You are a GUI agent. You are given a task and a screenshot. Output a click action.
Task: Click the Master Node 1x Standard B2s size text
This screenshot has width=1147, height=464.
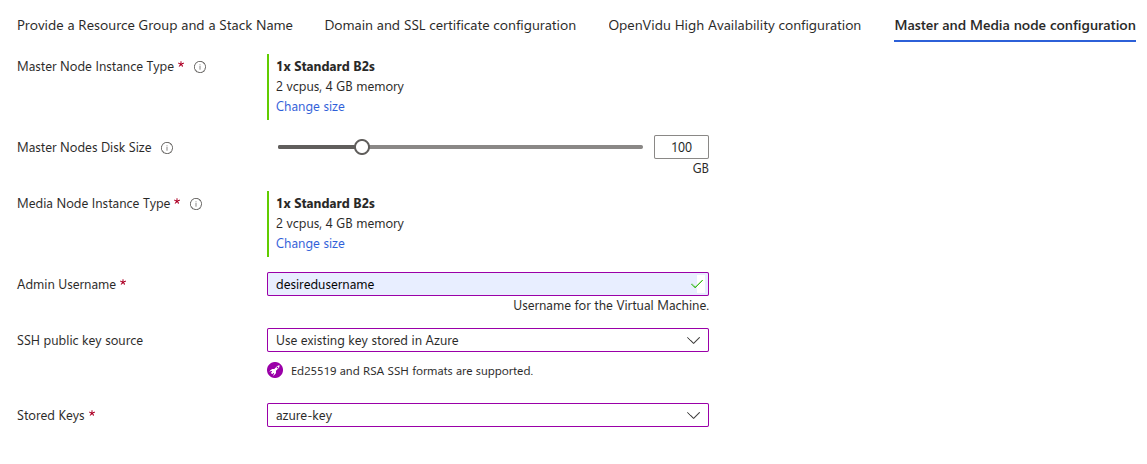click(x=326, y=67)
